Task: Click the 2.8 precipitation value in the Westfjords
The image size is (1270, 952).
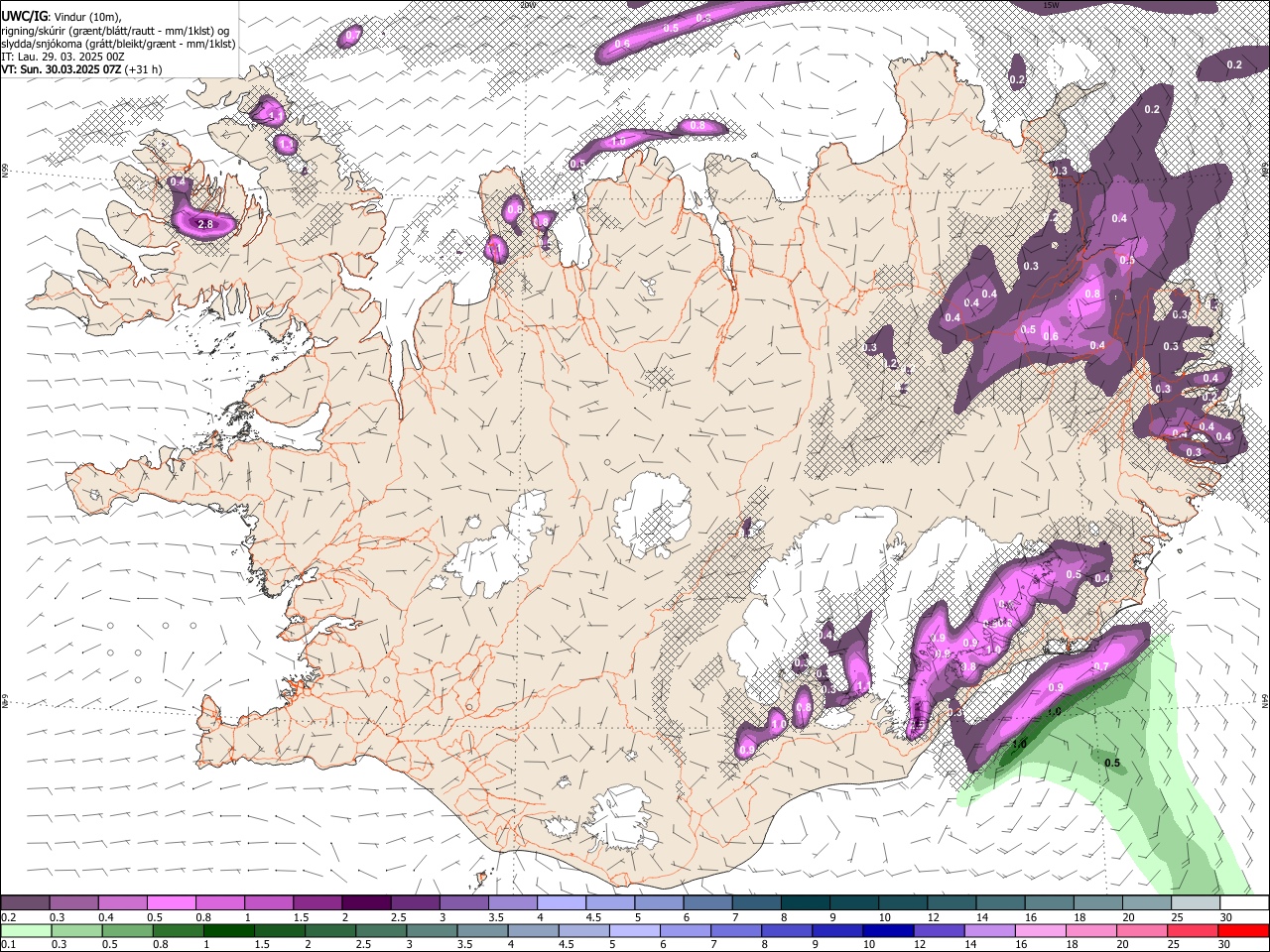Action: (x=206, y=225)
